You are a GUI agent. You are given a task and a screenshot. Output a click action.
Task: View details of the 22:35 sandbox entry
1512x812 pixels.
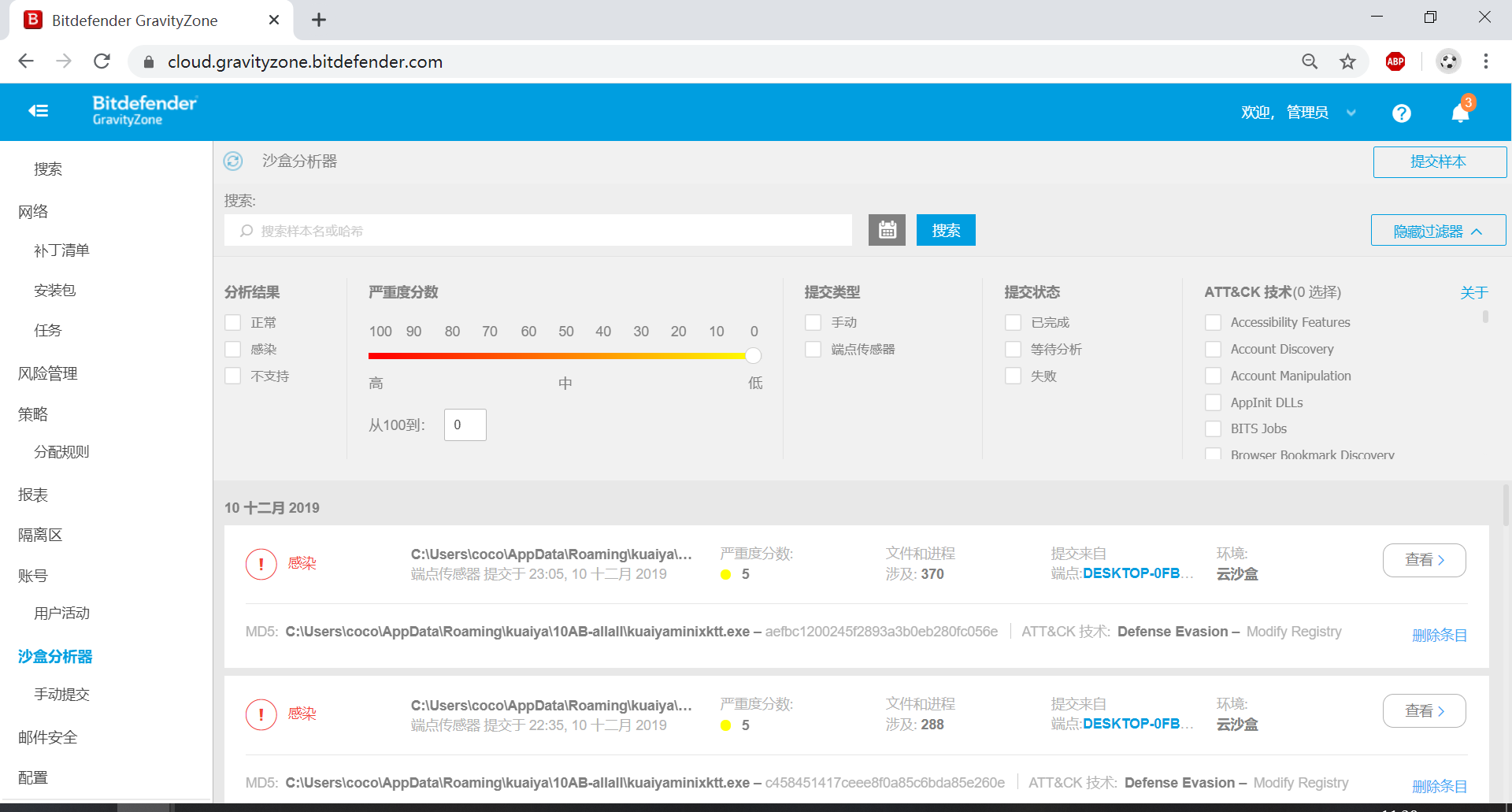click(x=1425, y=710)
